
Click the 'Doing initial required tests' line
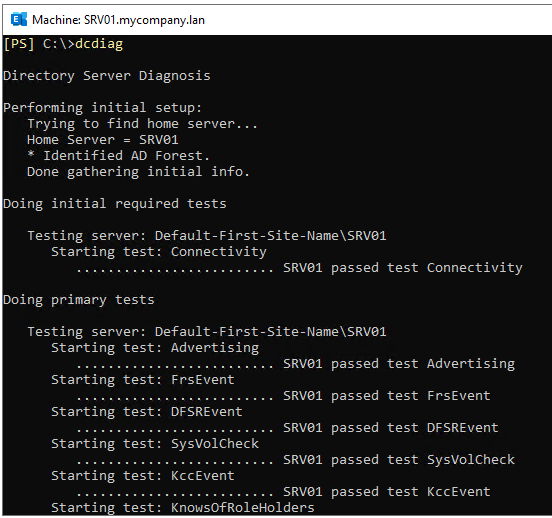tap(115, 204)
